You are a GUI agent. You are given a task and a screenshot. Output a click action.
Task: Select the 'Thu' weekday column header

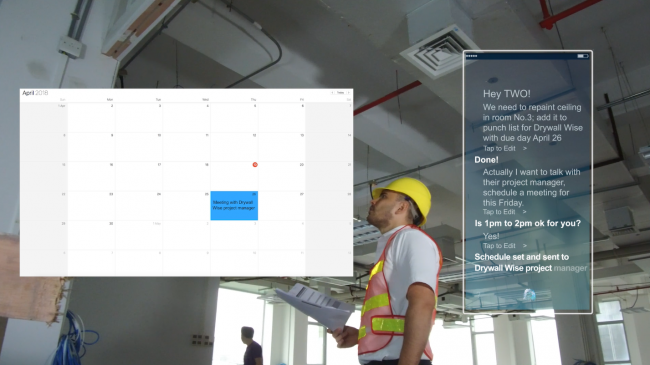tap(253, 100)
